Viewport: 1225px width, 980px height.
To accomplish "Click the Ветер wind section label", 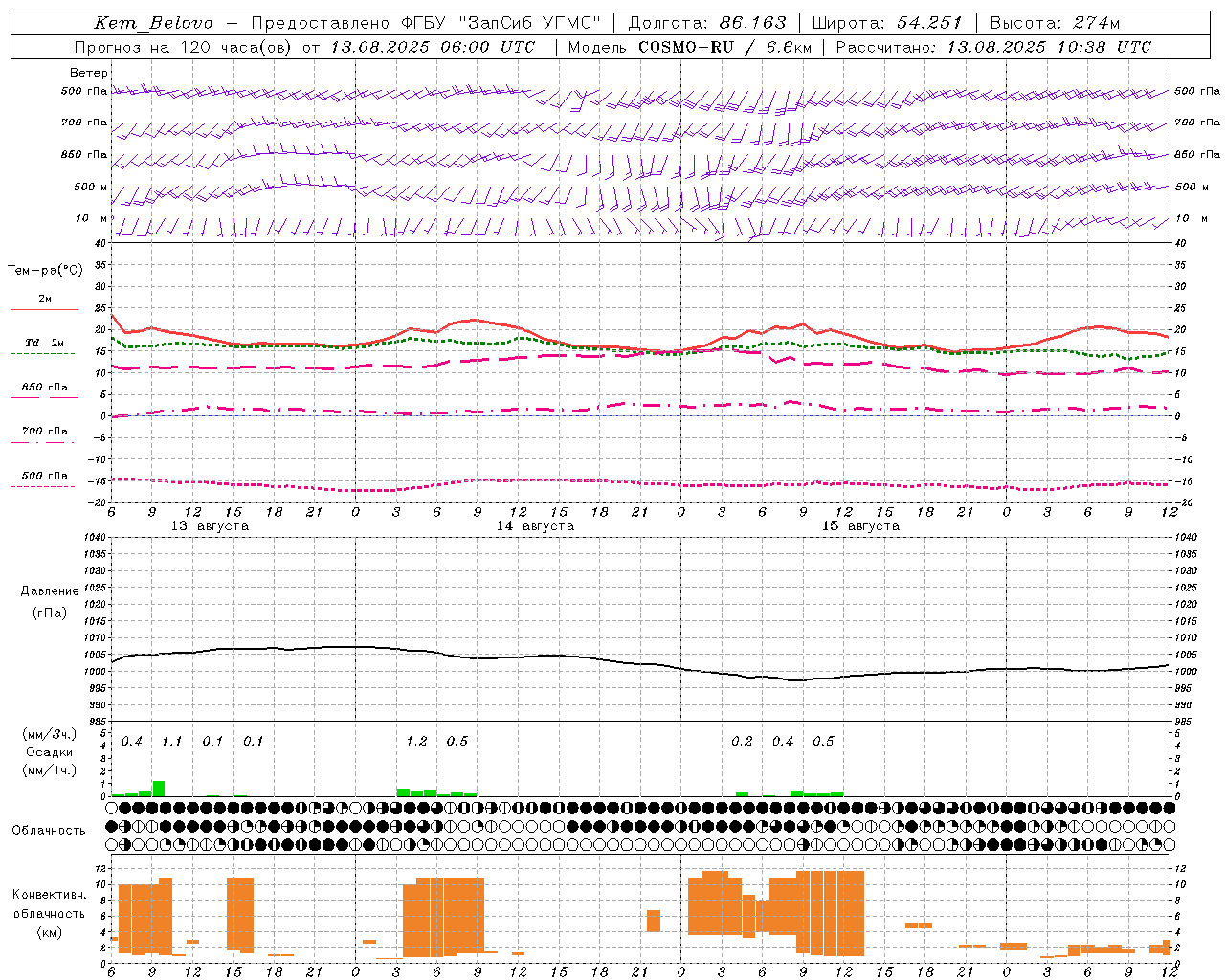I will tap(89, 73).
